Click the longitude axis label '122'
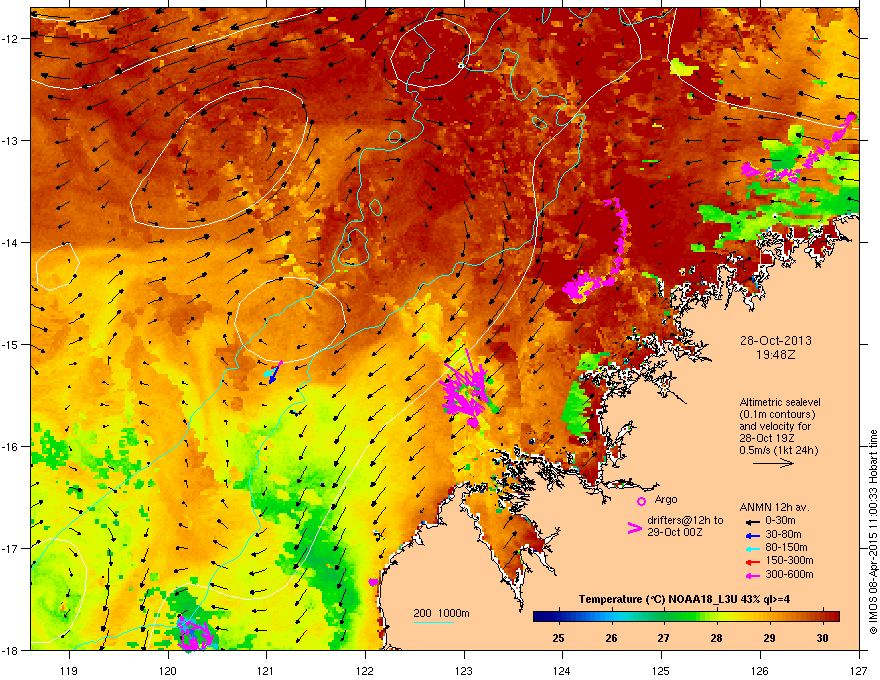 [365, 671]
